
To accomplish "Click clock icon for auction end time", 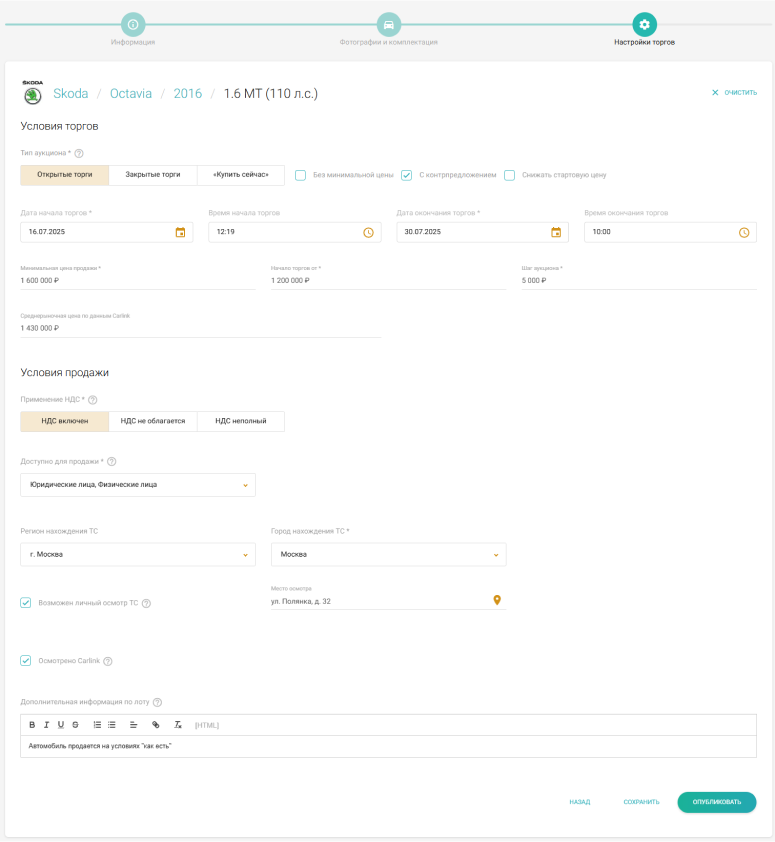I will [x=744, y=232].
